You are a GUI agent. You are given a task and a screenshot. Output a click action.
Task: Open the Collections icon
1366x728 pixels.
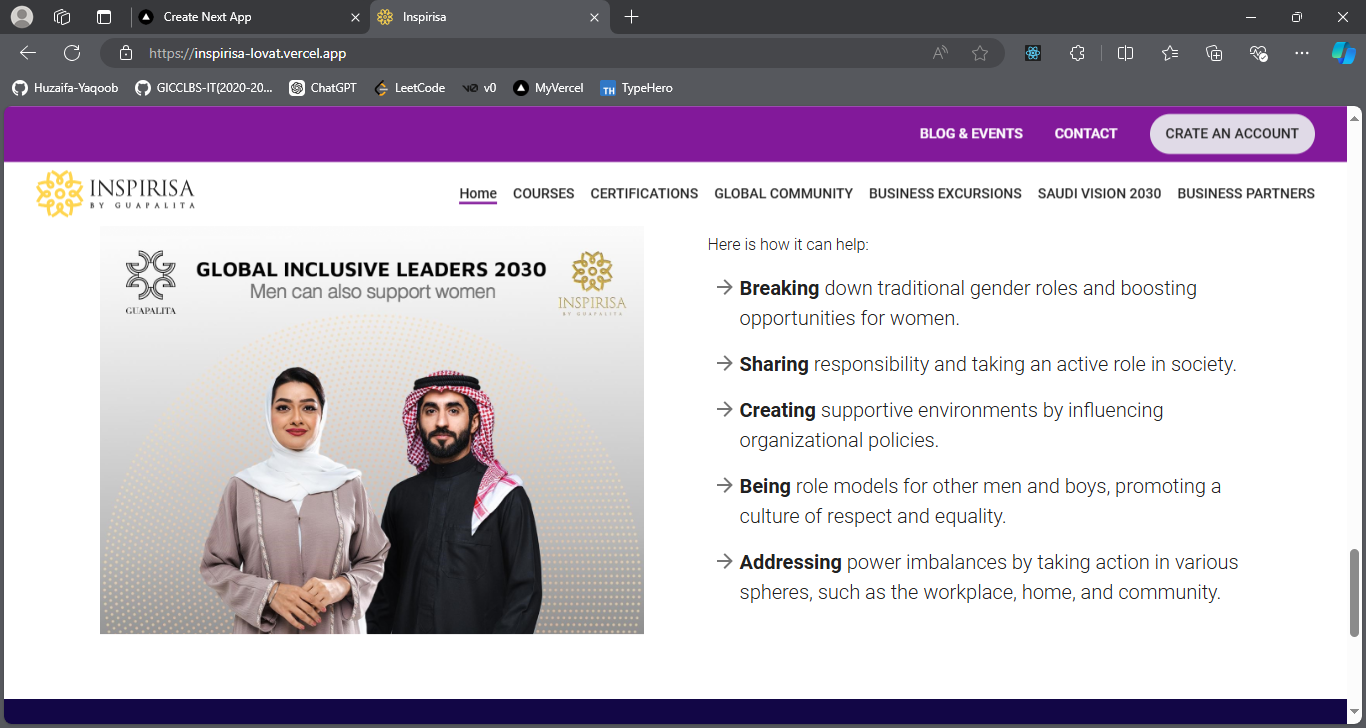point(1214,53)
